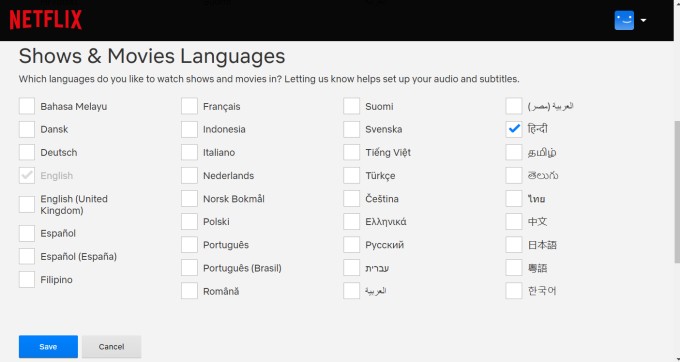Click the Français label text

tap(222, 107)
